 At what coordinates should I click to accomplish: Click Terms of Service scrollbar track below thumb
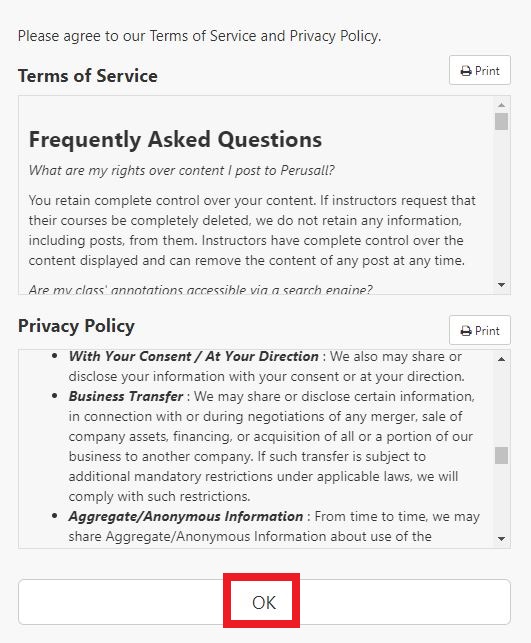tap(501, 204)
